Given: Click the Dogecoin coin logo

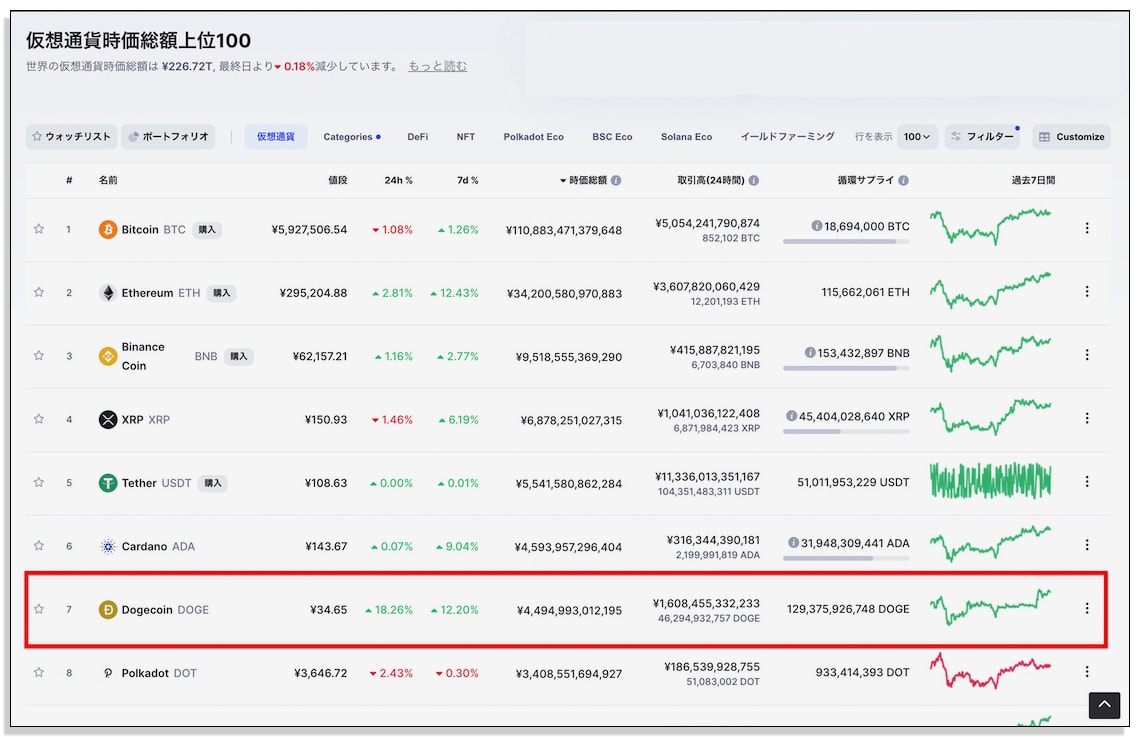Looking at the screenshot, I should click(x=108, y=610).
